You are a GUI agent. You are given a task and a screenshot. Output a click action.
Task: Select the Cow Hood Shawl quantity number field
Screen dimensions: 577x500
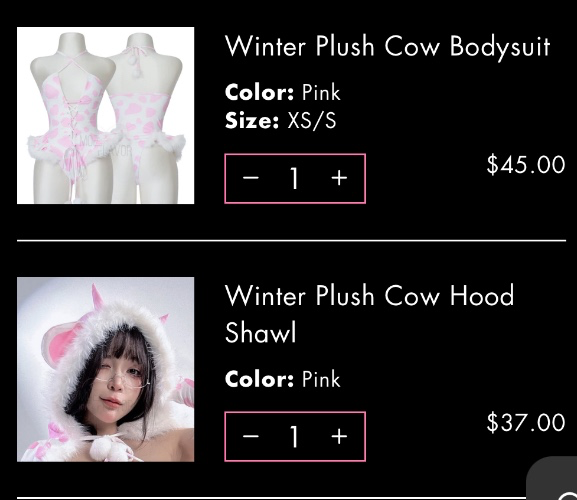pos(294,436)
